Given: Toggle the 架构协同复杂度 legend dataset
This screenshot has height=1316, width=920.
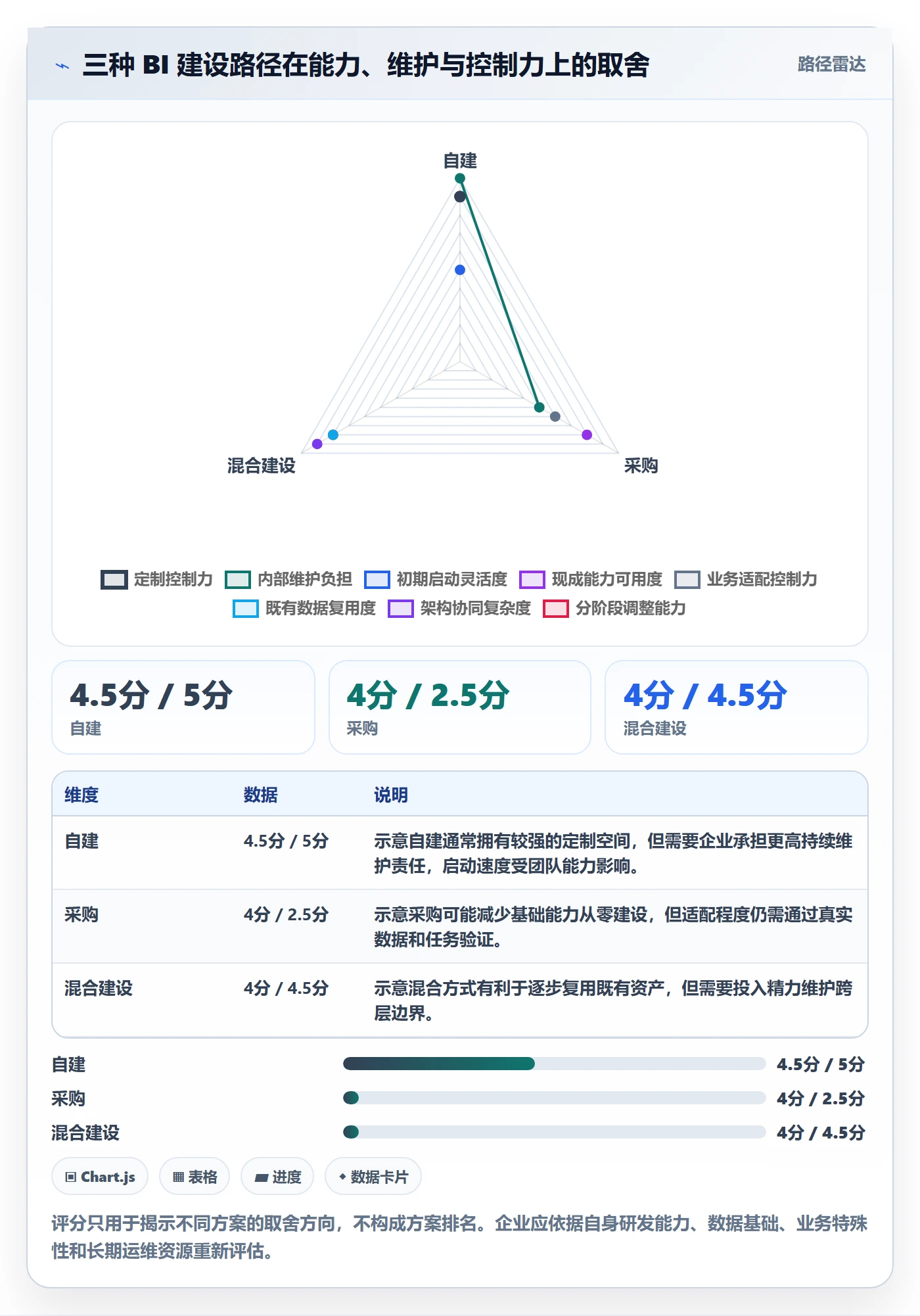Looking at the screenshot, I should point(459,608).
